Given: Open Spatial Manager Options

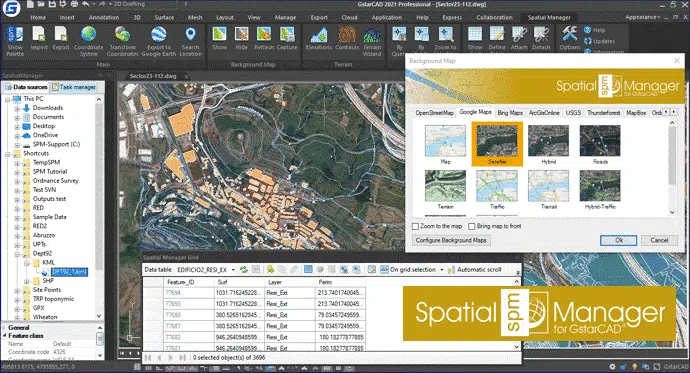Looking at the screenshot, I should 570,38.
